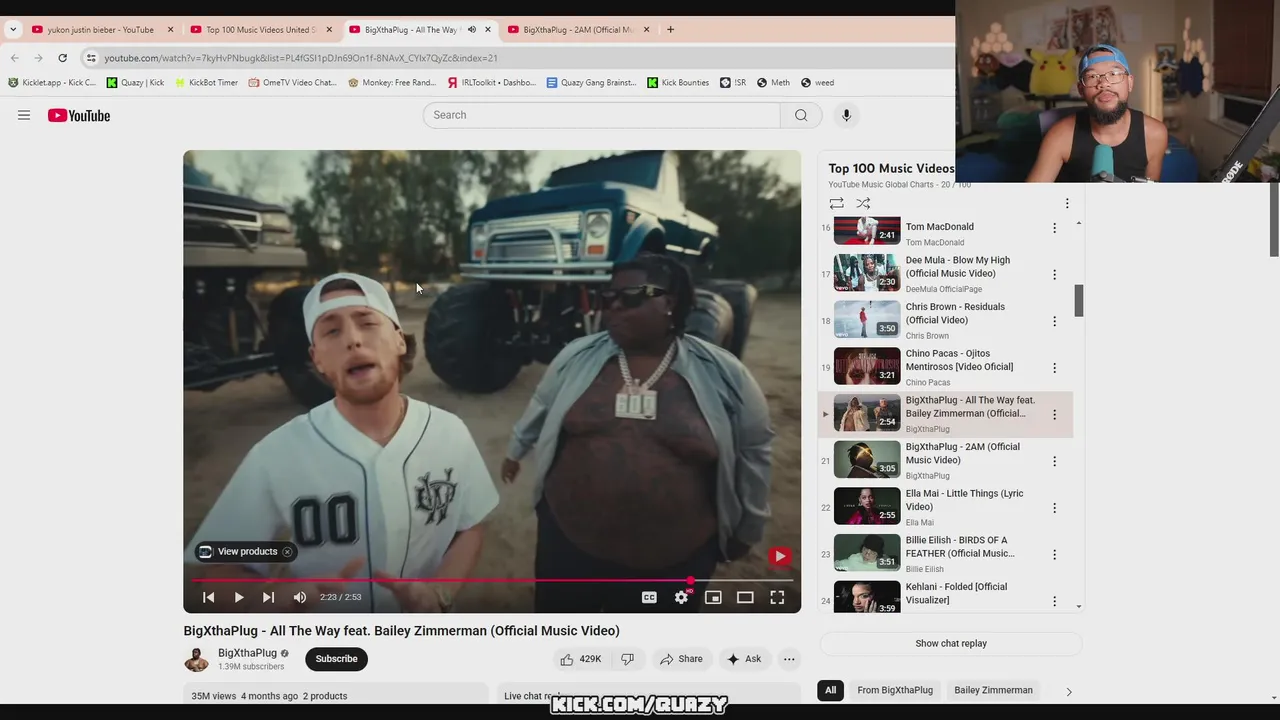Screen dimensions: 1280x720
Task: Open options for Chino Pacas Ojitos Mentirosos
Action: tap(1054, 368)
